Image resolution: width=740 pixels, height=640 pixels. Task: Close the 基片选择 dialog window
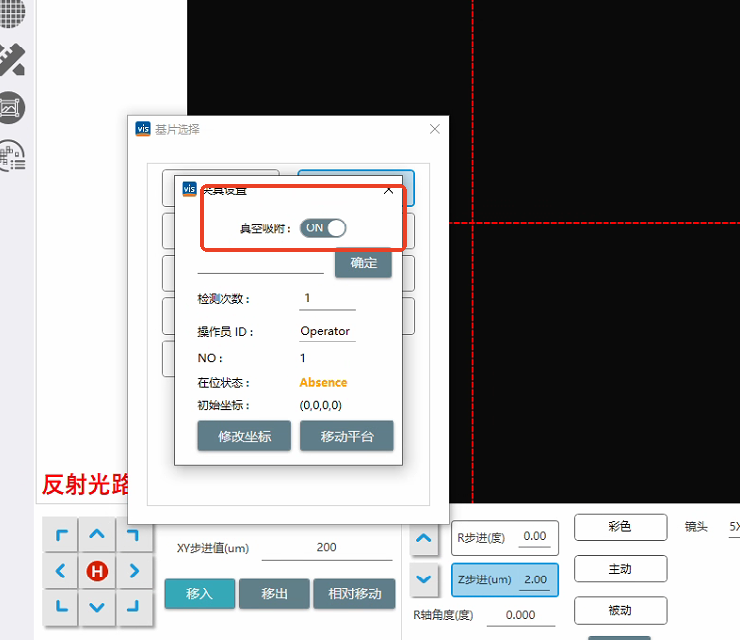435,129
